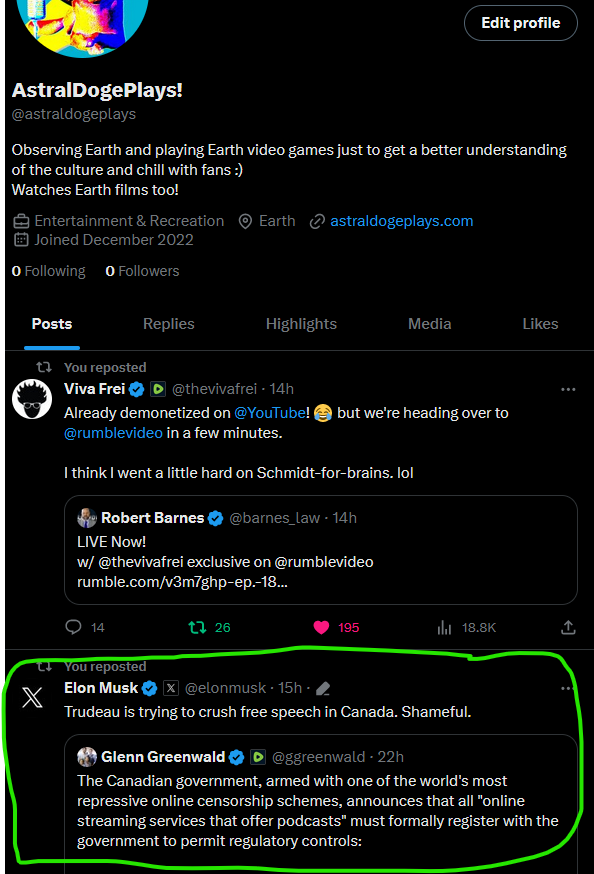Click the edited pencil icon on Musk post
The width and height of the screenshot is (594, 874).
(x=323, y=689)
